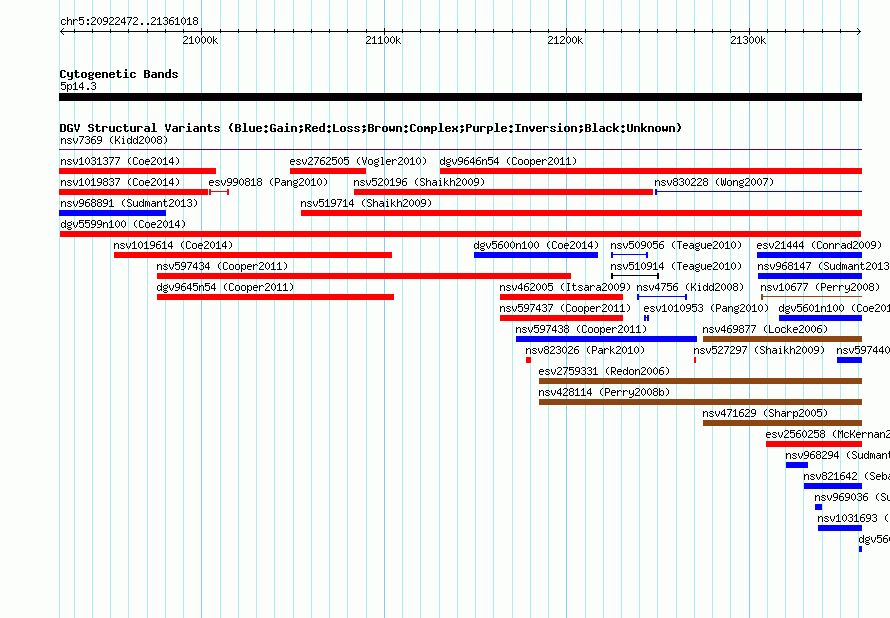Open variant nsv4756 (Kidd2008)
Viewport: 890px width, 618px height.
tap(690, 287)
